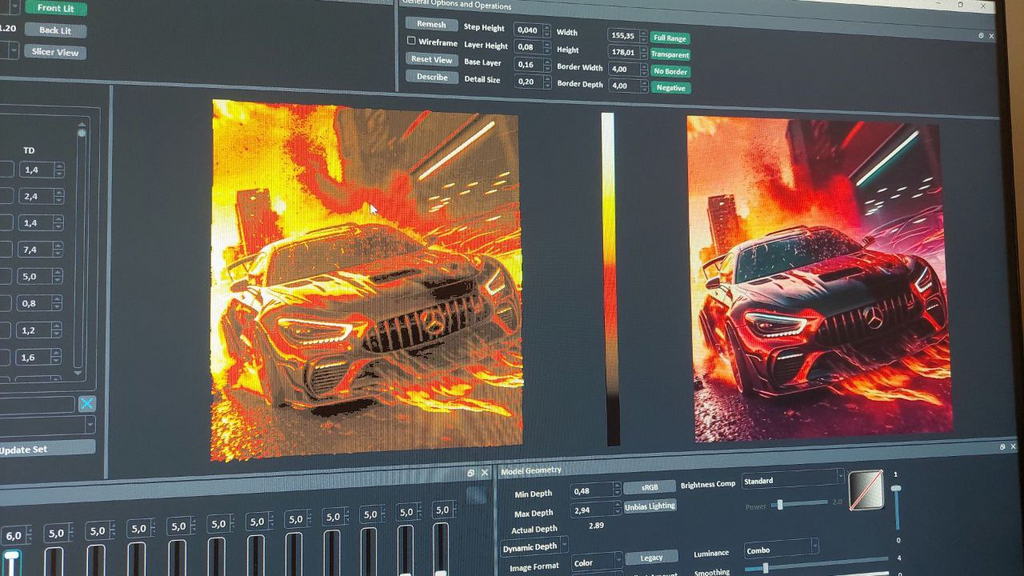Undock the Model Geometry panel via its float icon
1024x576 pixels.
tap(1002, 447)
